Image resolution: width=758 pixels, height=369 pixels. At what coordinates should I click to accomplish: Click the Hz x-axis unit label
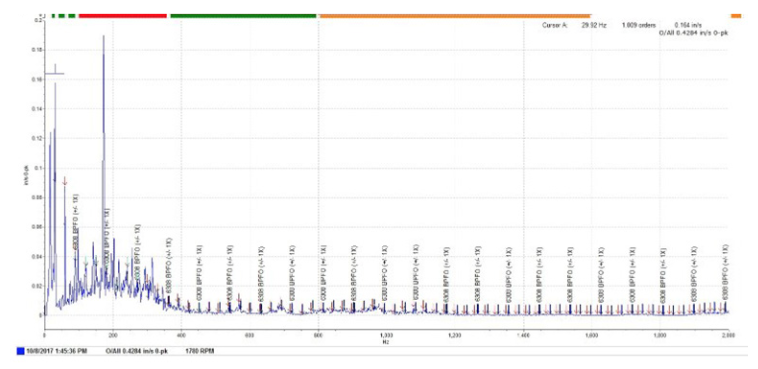386,341
